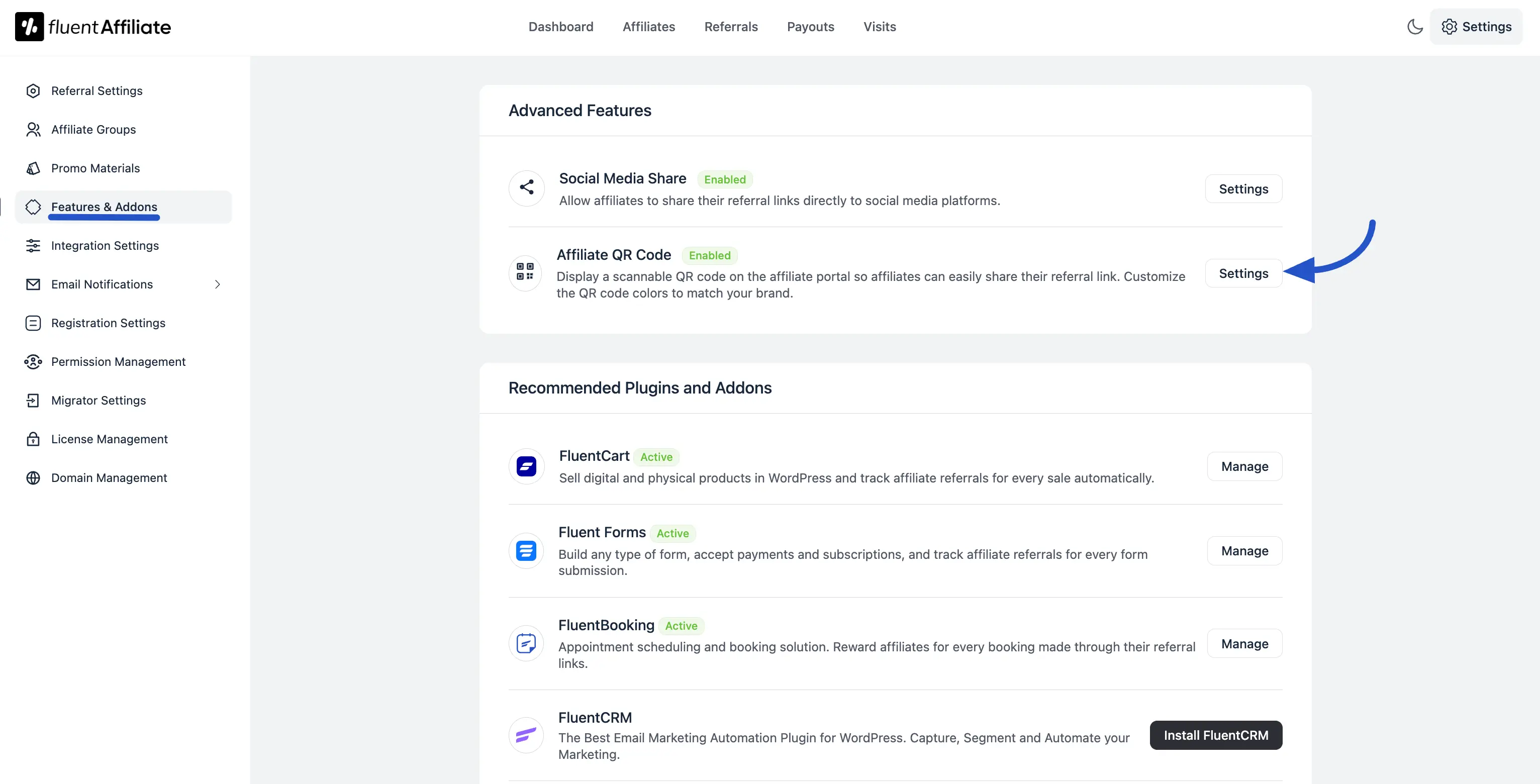Open Affiliate QR Code Settings
Image resolution: width=1540 pixels, height=784 pixels.
click(x=1243, y=273)
